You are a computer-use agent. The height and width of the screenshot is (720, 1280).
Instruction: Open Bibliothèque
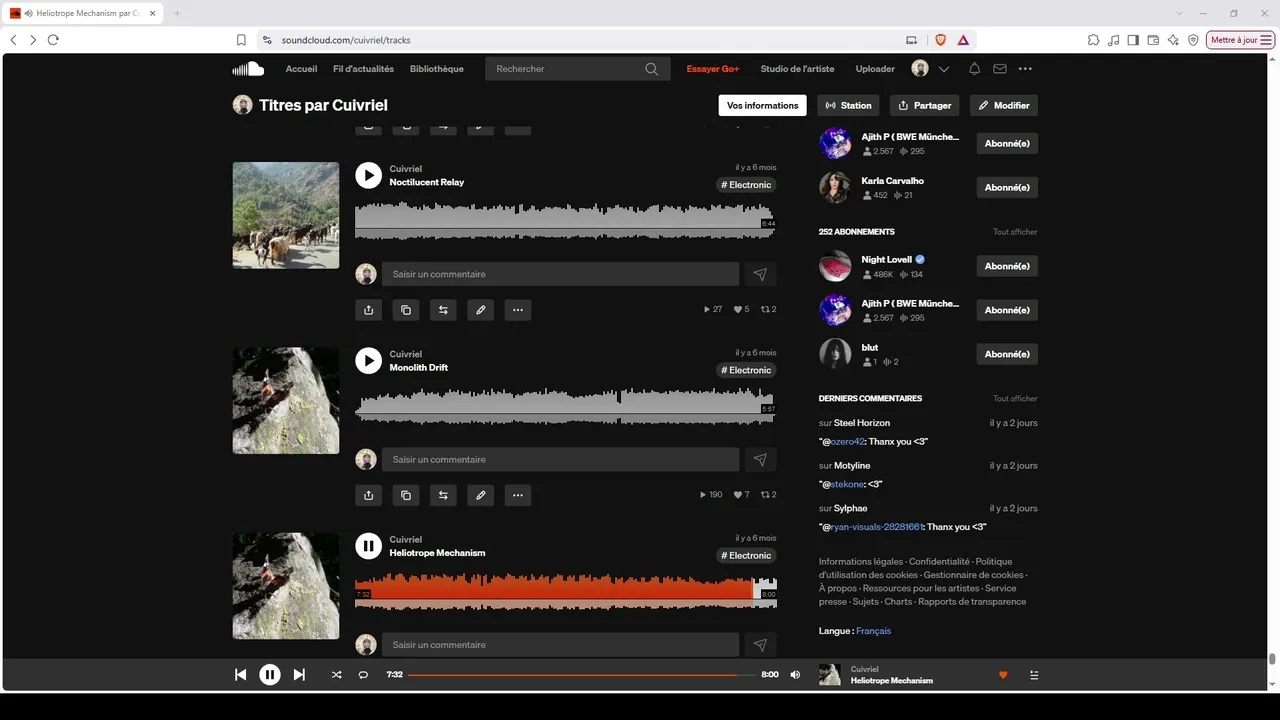point(437,69)
